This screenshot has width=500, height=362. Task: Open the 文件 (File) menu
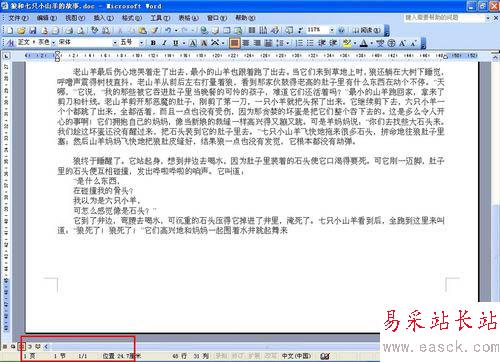(18, 18)
